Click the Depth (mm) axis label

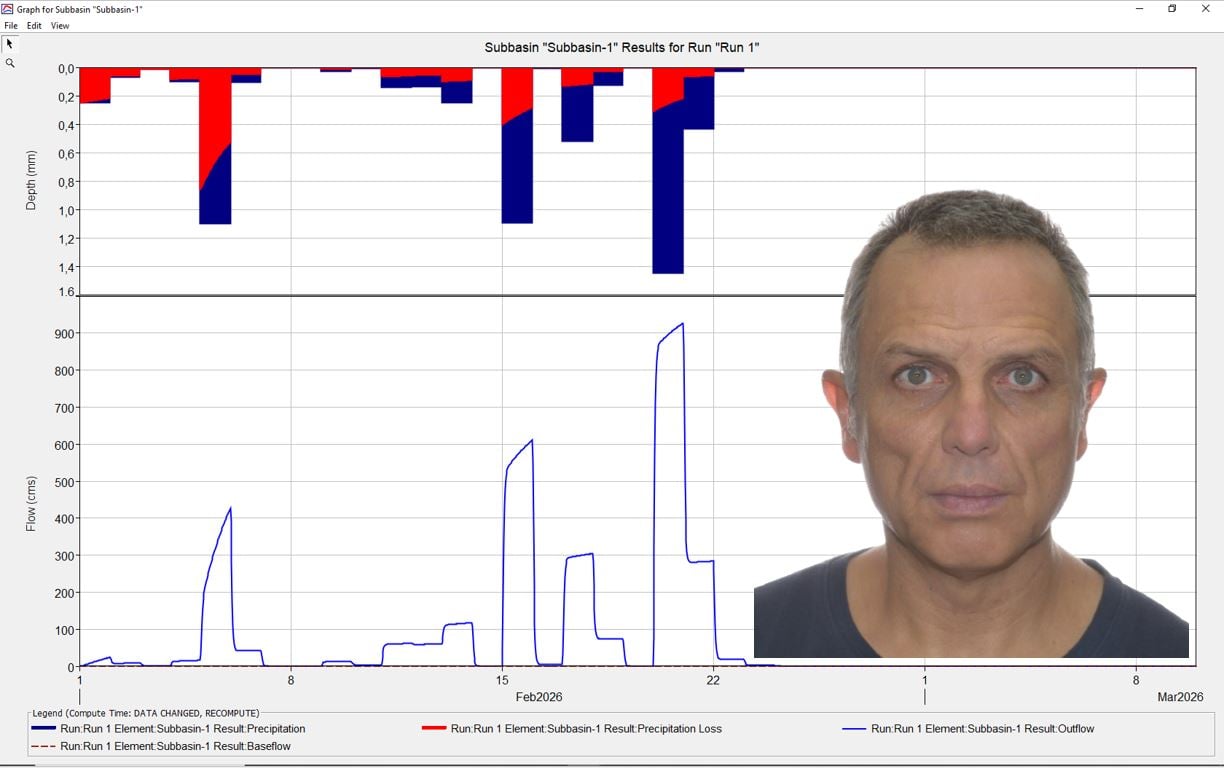(31, 180)
